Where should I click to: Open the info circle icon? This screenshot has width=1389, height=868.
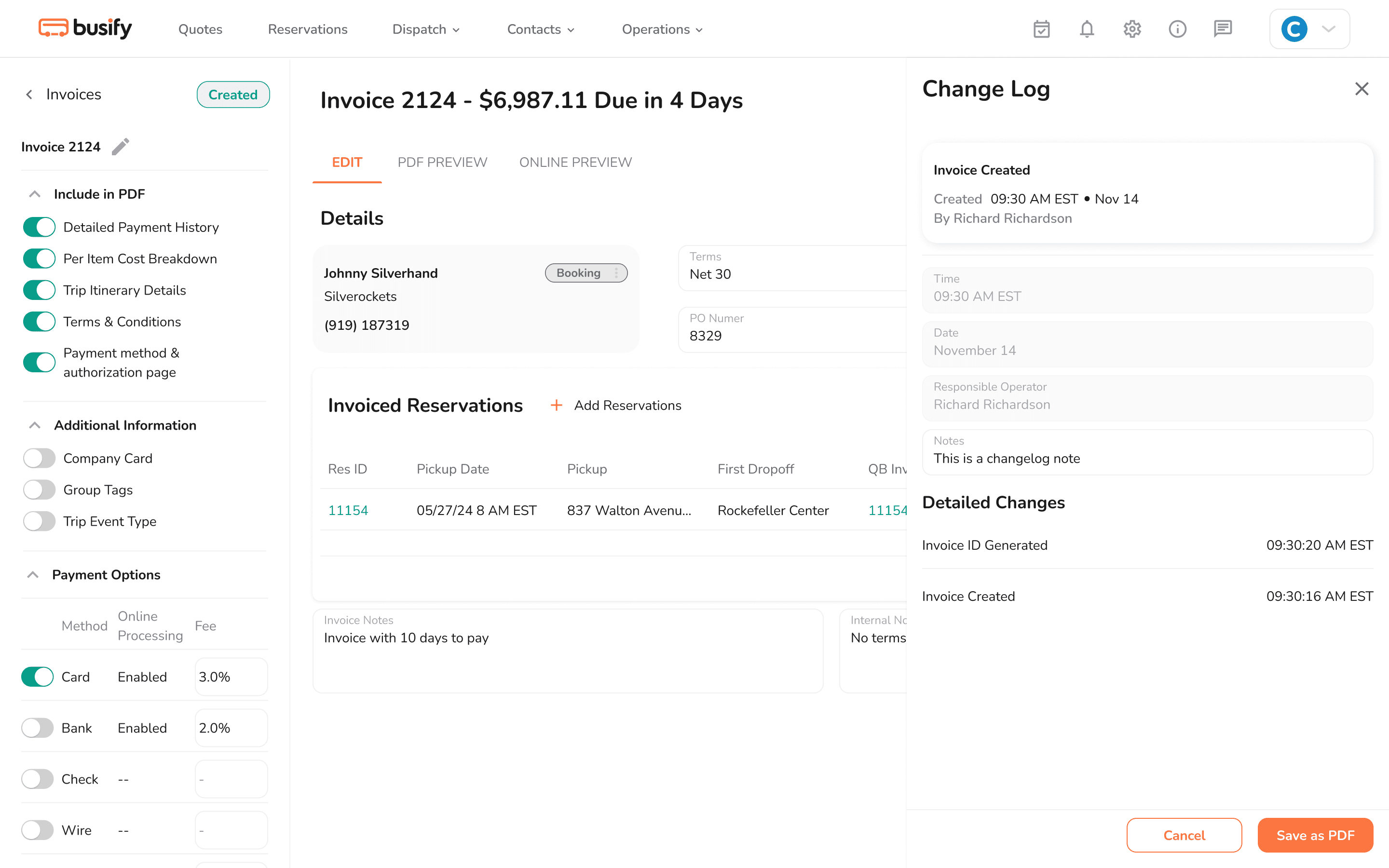pos(1177,29)
